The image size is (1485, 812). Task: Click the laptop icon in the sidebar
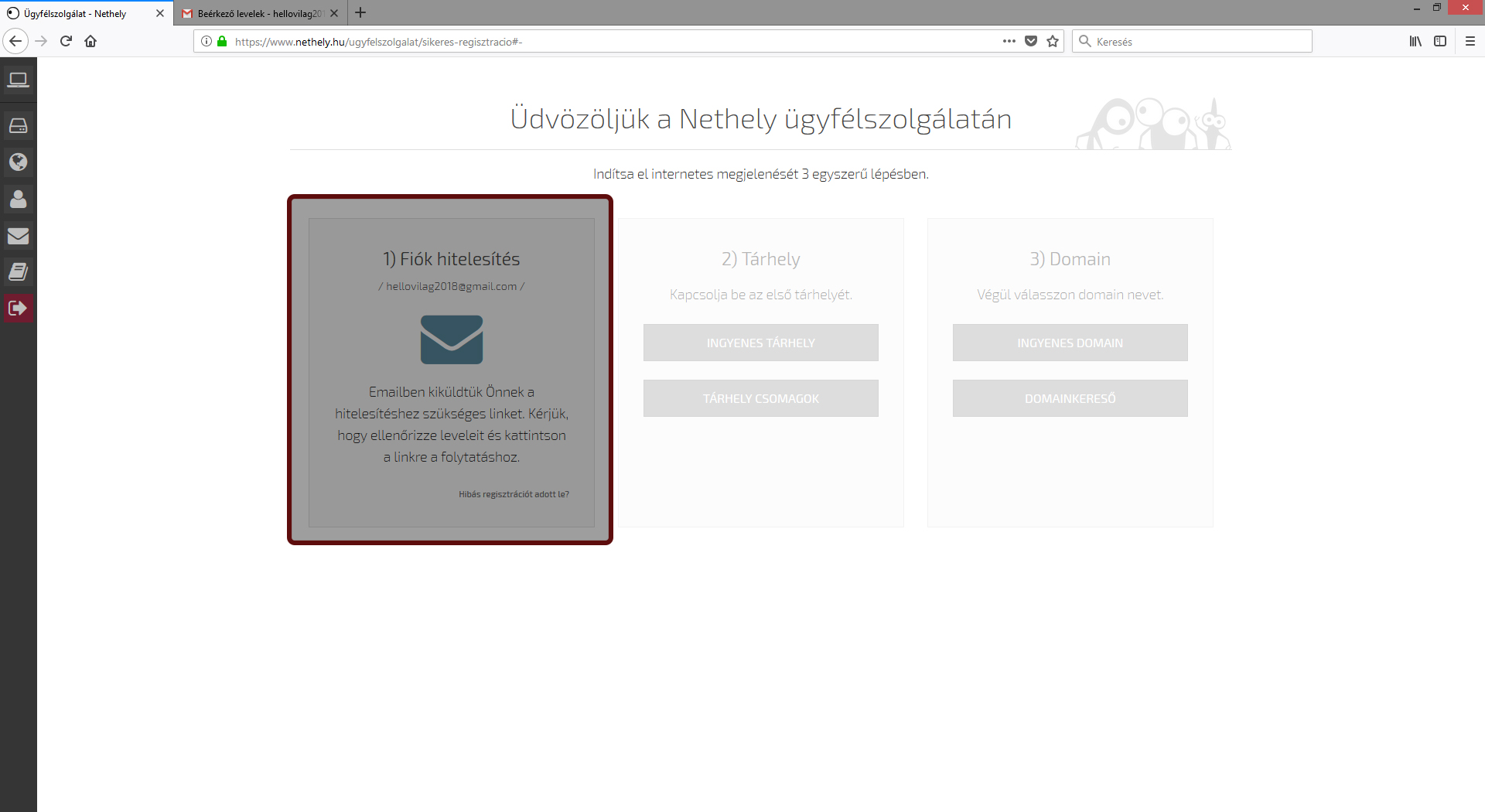(x=18, y=80)
